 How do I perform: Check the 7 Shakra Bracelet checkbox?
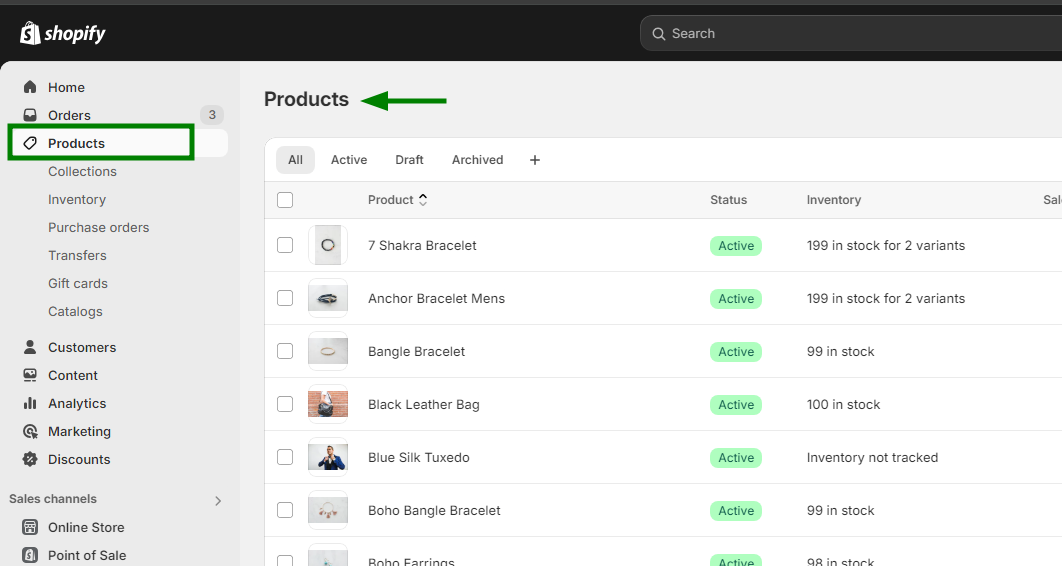(x=285, y=245)
